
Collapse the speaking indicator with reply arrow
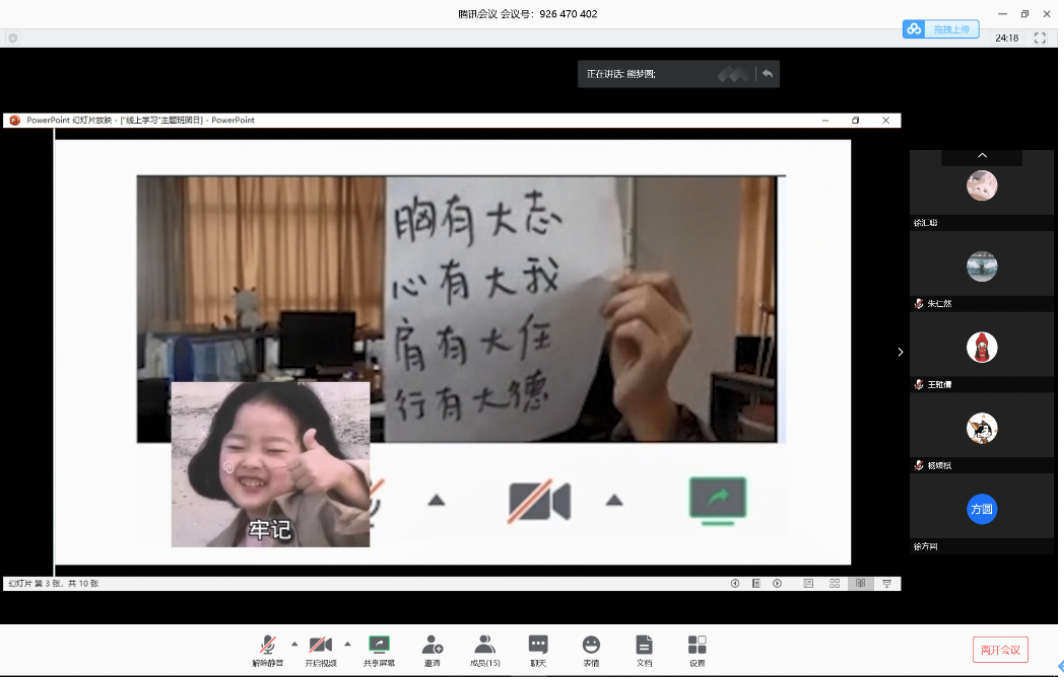(x=767, y=74)
